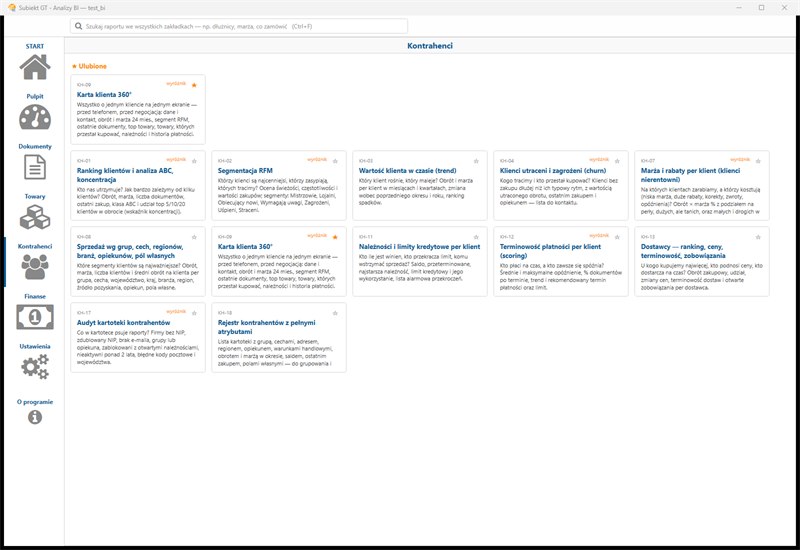Select the Kontrahenci people icon
This screenshot has height=550, width=800.
coord(35,267)
